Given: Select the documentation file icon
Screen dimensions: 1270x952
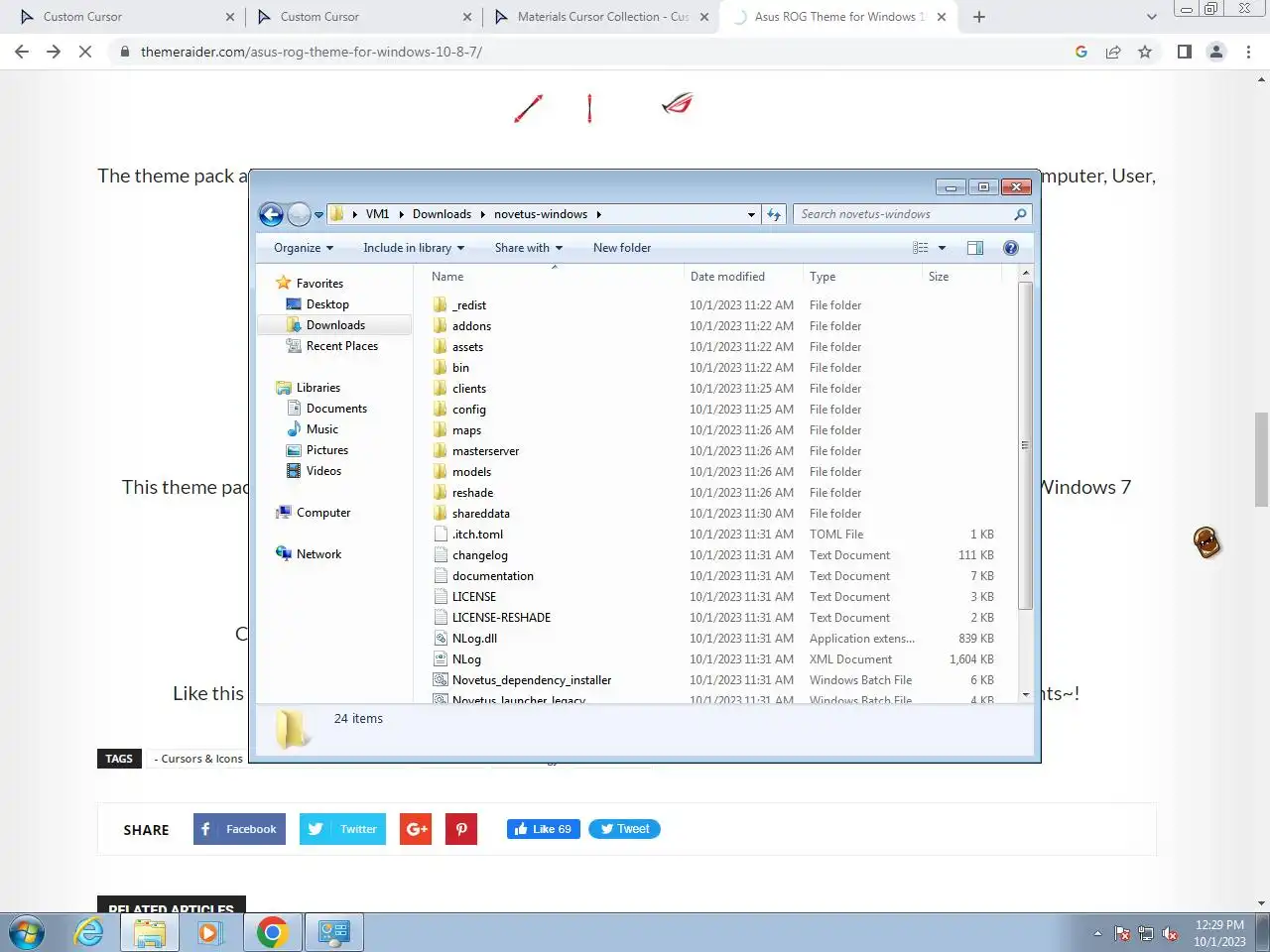Looking at the screenshot, I should pos(441,576).
